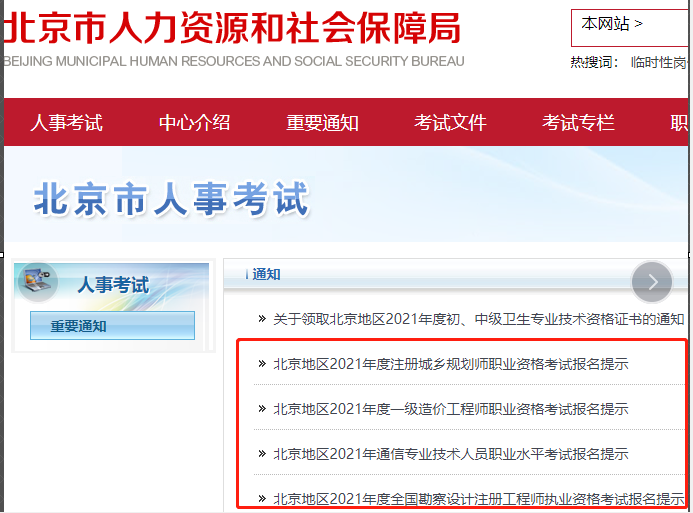The width and height of the screenshot is (693, 513).
Task: Click the bullet arrow before the 注册城乡规划师 notice
Action: 262,364
